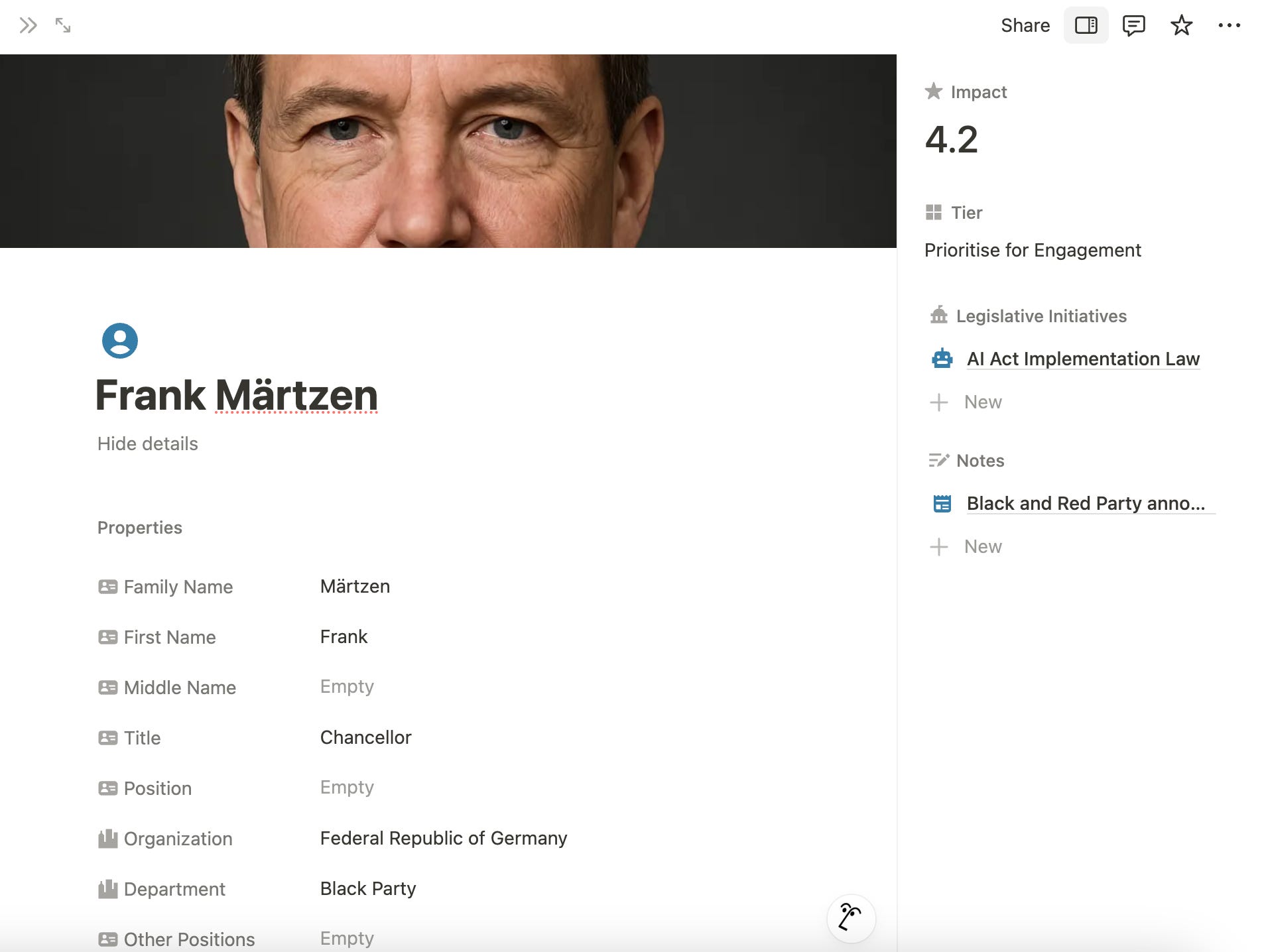The image size is (1264, 952).
Task: Open the AI Act Implementation Law link
Action: (x=1083, y=359)
